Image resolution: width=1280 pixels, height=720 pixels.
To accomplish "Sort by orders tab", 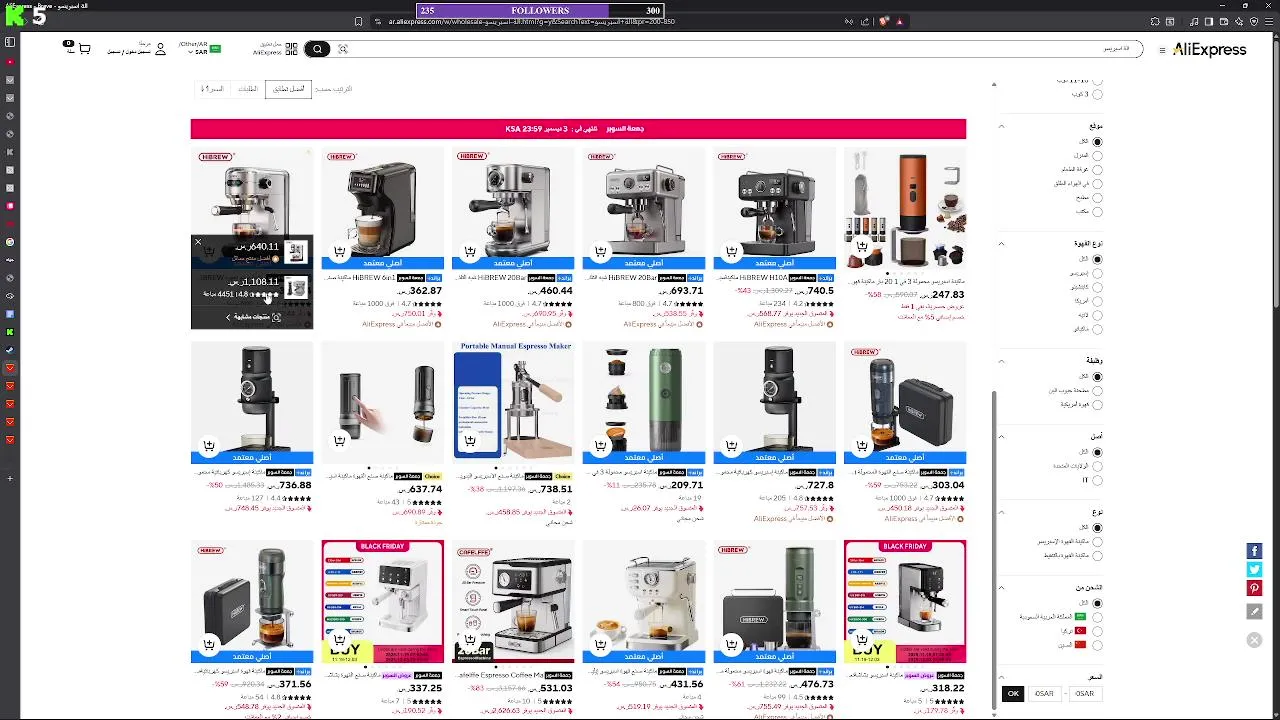I will click(247, 89).
